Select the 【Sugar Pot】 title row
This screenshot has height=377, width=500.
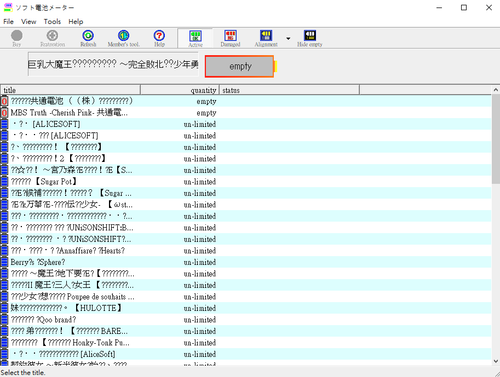(x=246, y=182)
